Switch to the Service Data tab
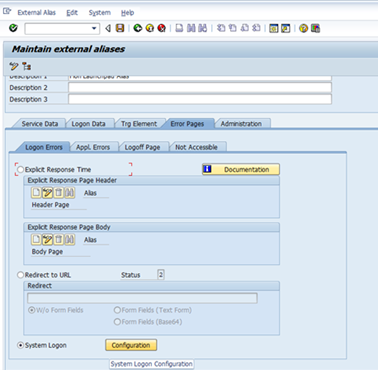Screen dimensions: 378x370 click(x=40, y=124)
